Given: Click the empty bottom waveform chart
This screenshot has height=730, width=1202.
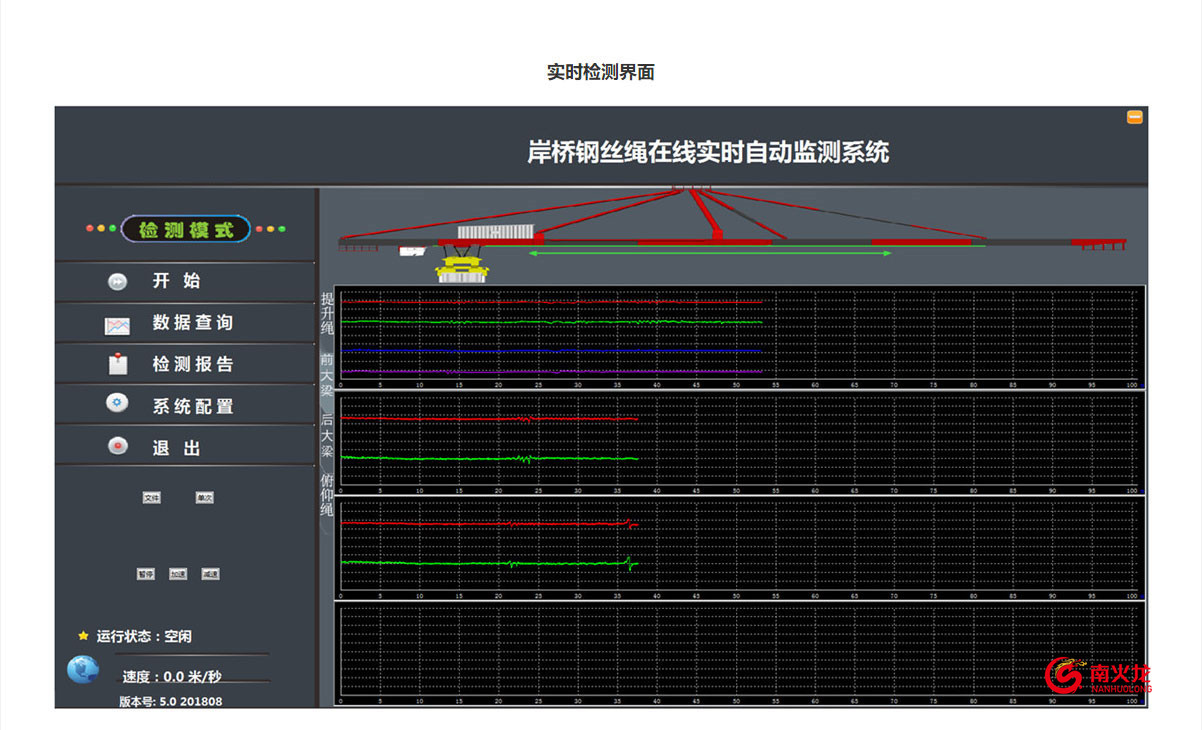Looking at the screenshot, I should point(740,651).
